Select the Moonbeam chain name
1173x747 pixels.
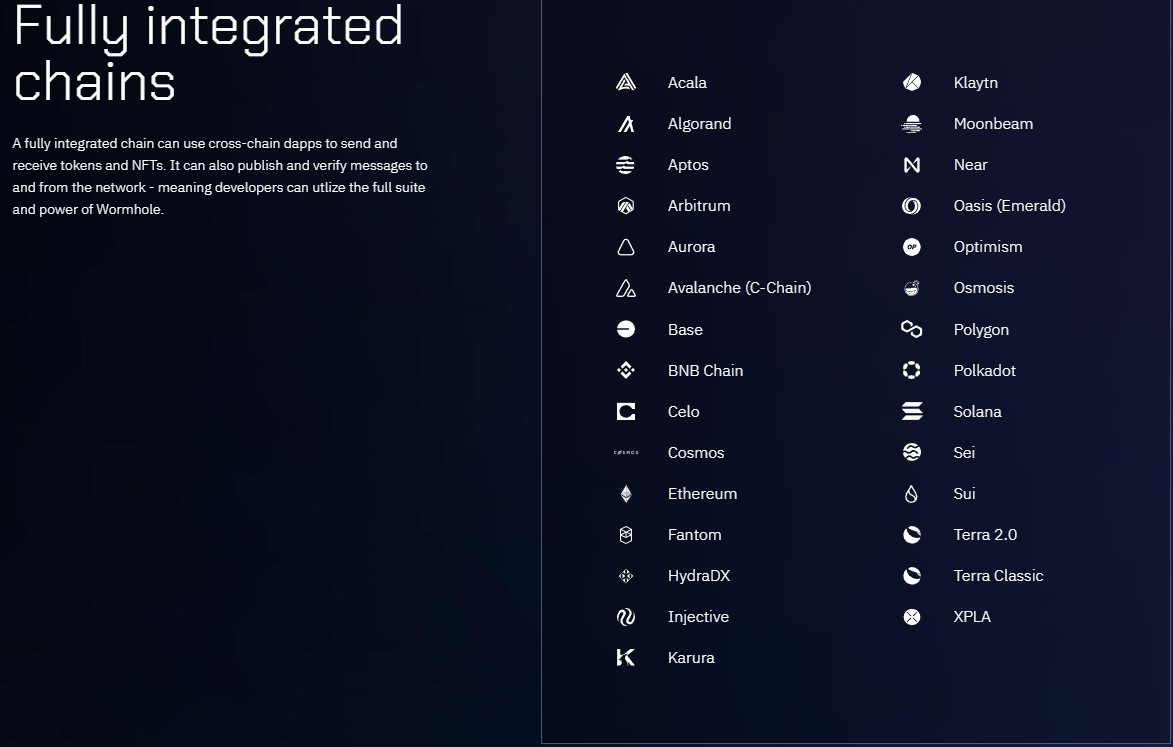tap(993, 124)
